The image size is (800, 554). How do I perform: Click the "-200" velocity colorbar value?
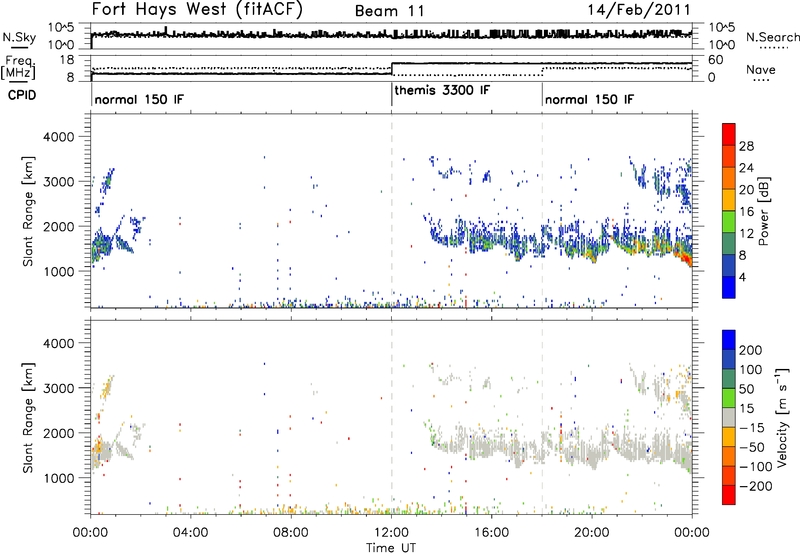pos(755,486)
